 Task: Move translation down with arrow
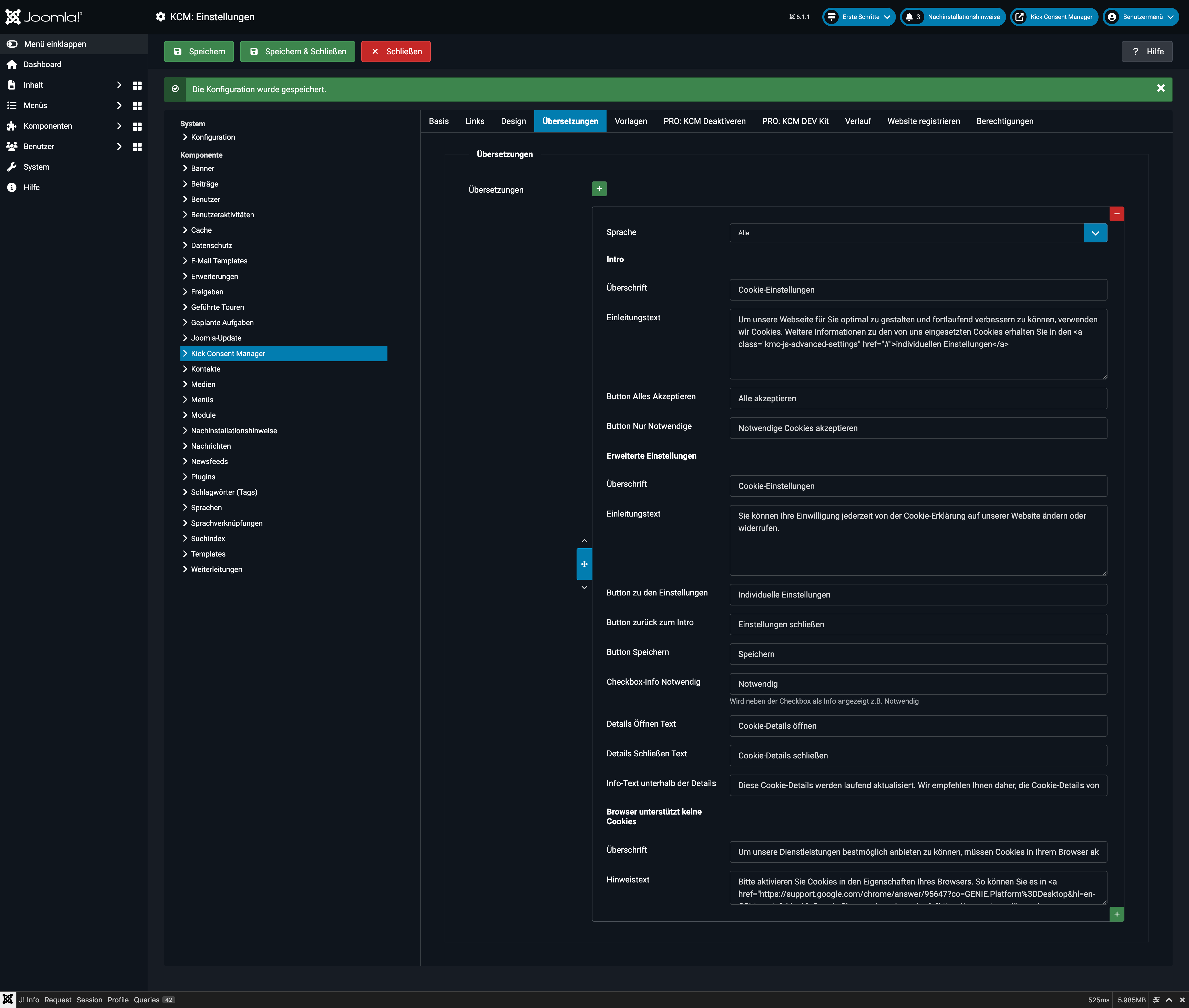tap(584, 588)
